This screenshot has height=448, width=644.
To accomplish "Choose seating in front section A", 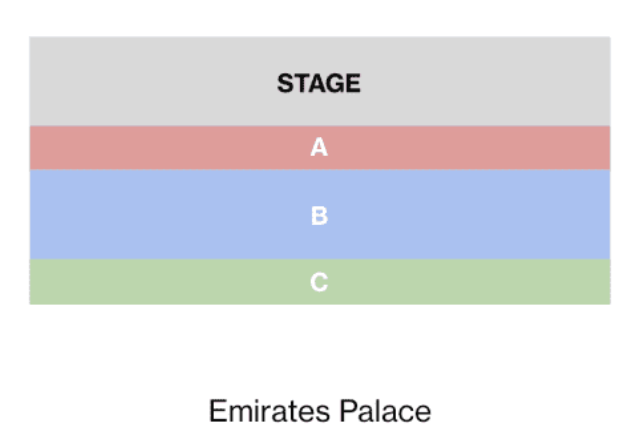I will click(450, 148).
